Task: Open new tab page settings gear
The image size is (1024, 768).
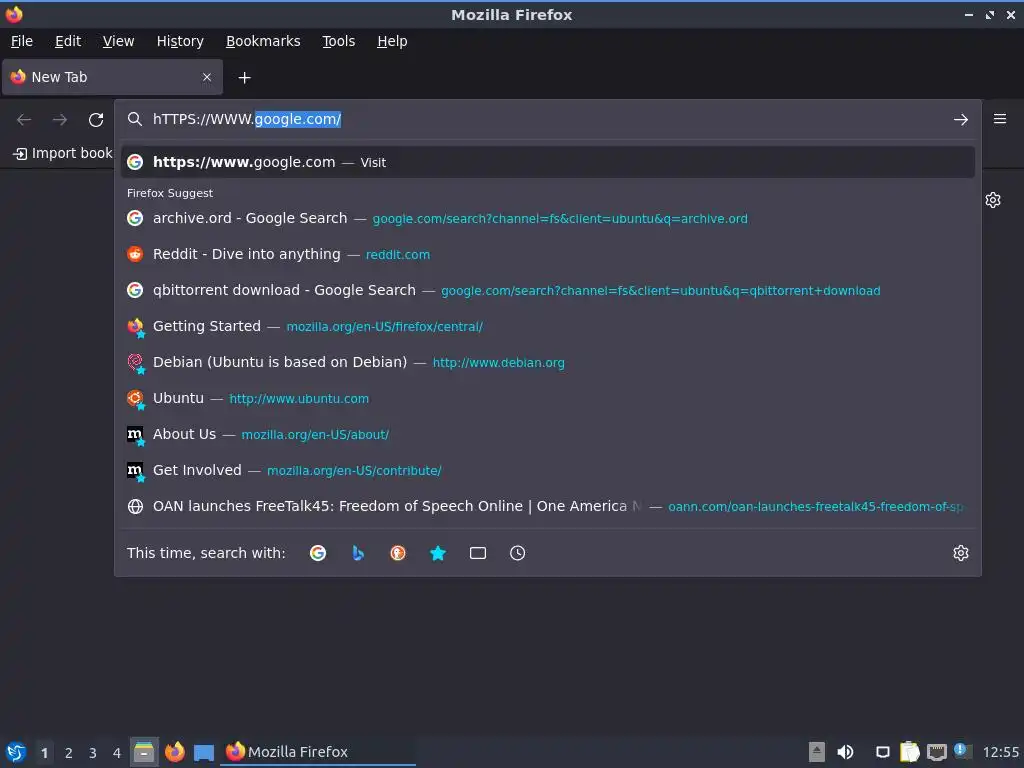Action: [x=993, y=200]
